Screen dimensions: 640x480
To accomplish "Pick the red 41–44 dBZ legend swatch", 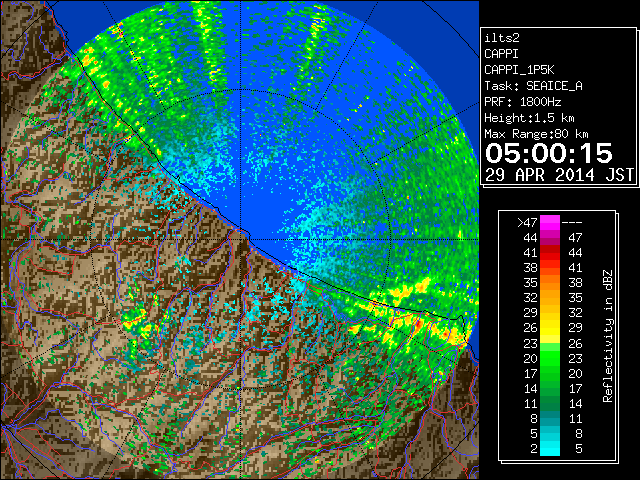I will click(550, 253).
